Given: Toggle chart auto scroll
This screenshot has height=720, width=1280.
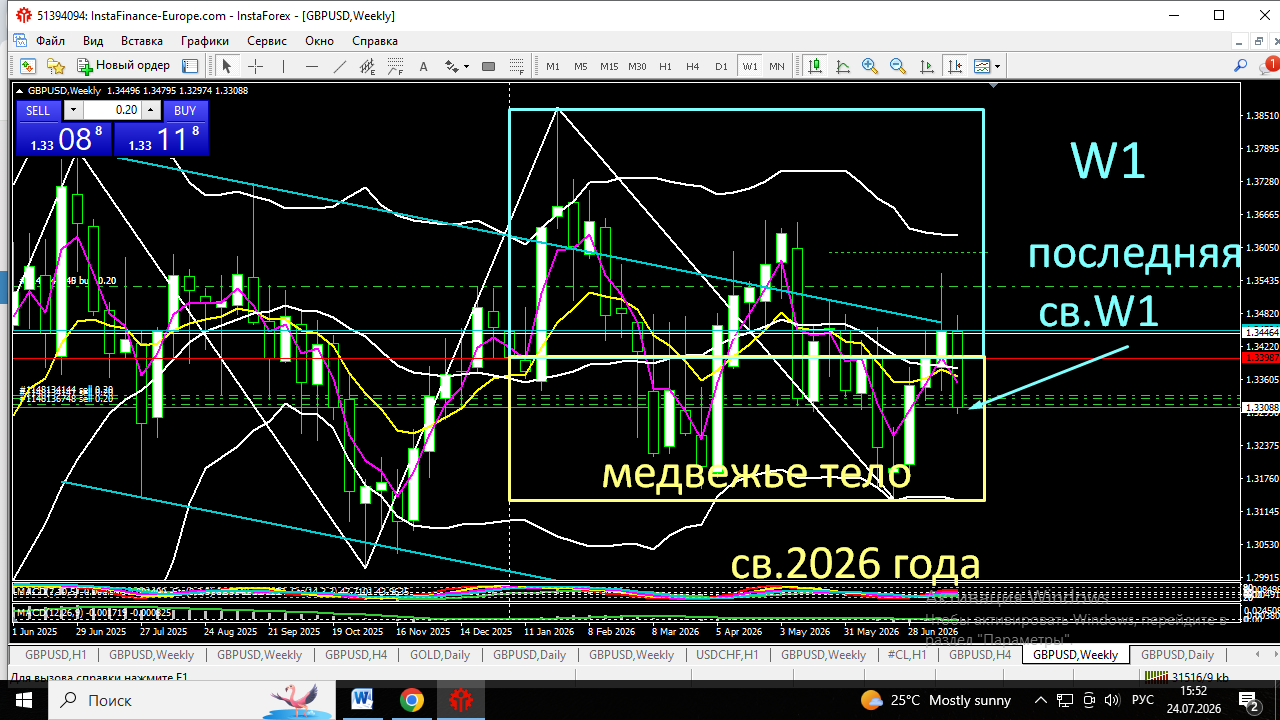Looking at the screenshot, I should [927, 66].
